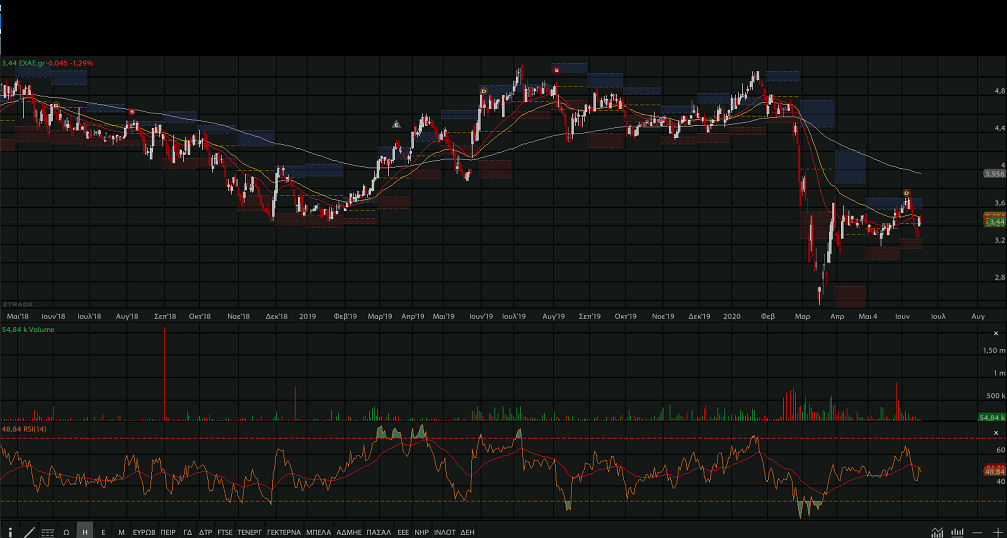The height and width of the screenshot is (538, 1007).
Task: Open the data table grid icon
Action: pyautogui.click(x=47, y=532)
